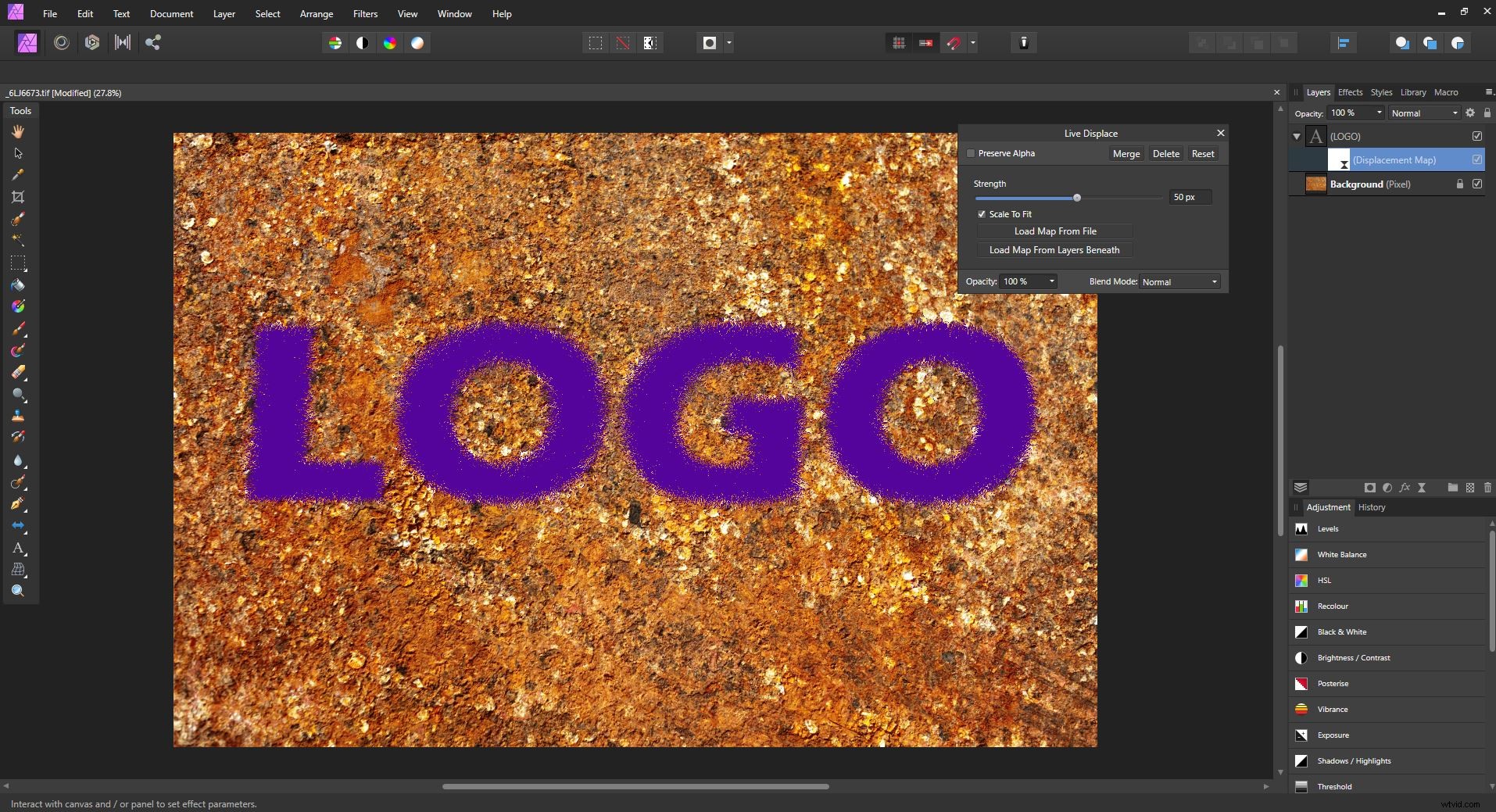This screenshot has height=812, width=1496.
Task: Select the Paint Brush tool
Action: point(18,329)
